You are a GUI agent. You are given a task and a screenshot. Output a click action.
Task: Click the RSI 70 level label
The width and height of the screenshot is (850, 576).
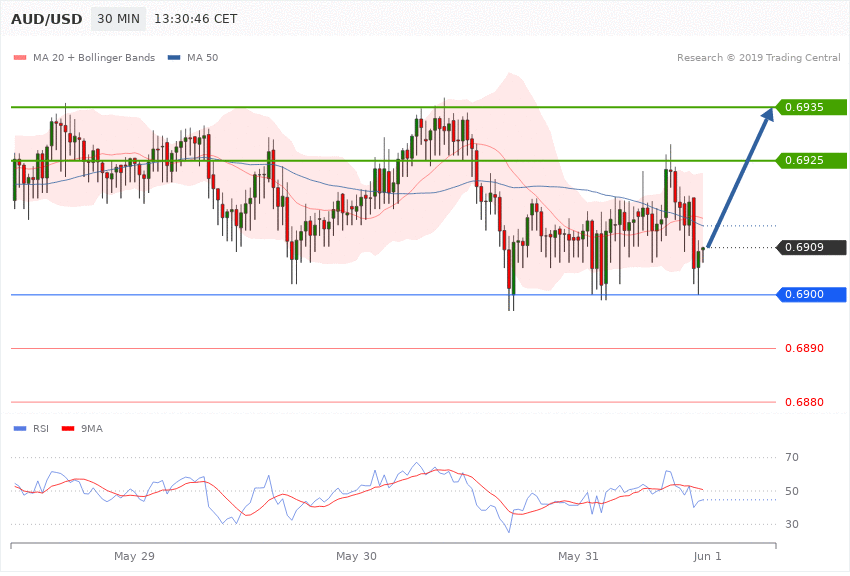pyautogui.click(x=792, y=457)
